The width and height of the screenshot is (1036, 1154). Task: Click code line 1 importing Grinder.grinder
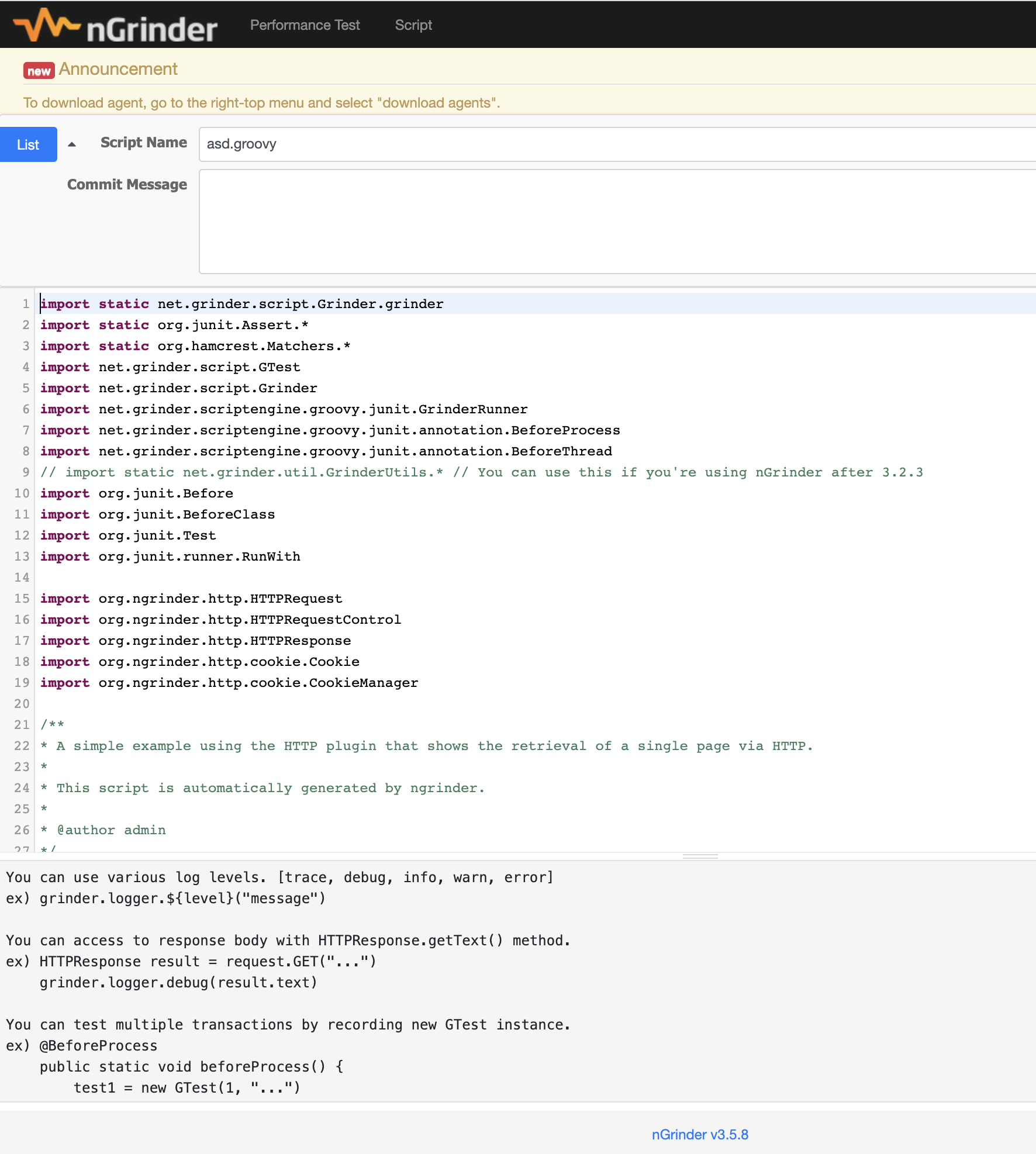(242, 304)
